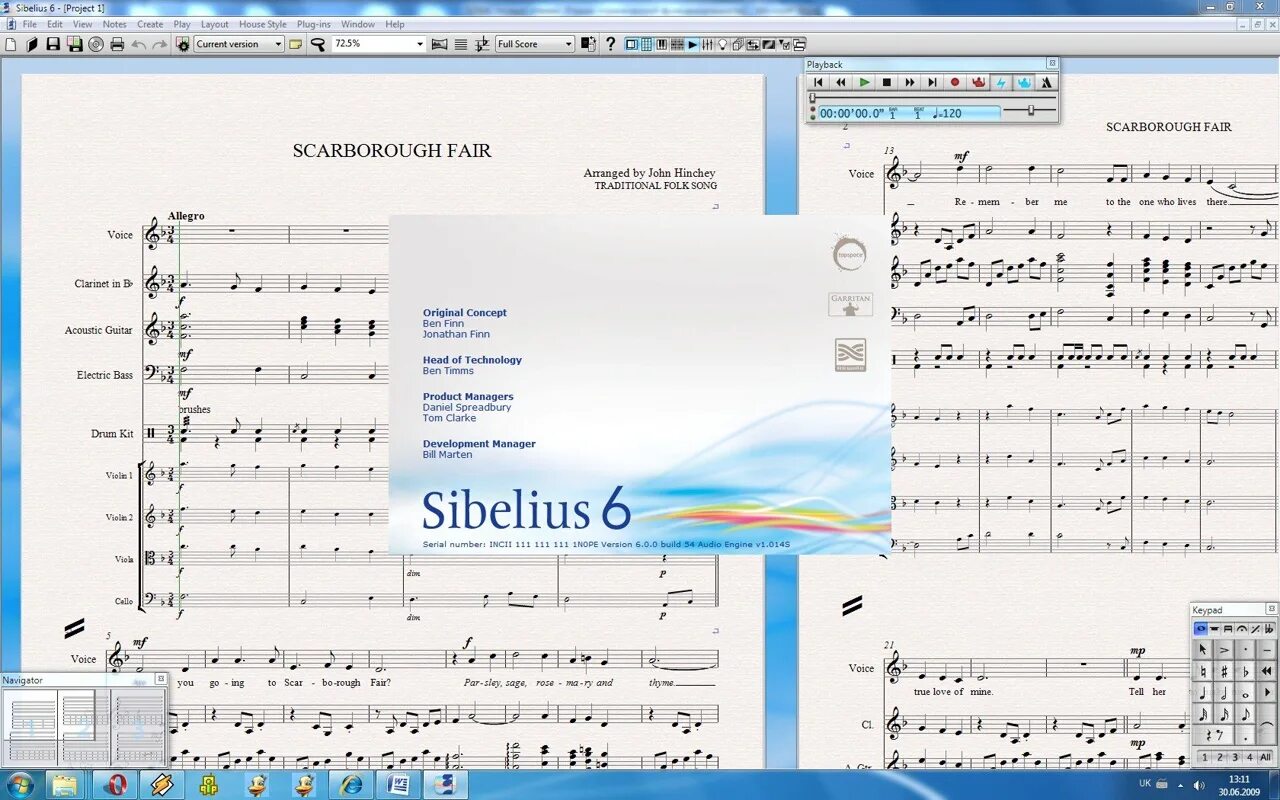Open the Plug-ins menu

coord(313,24)
